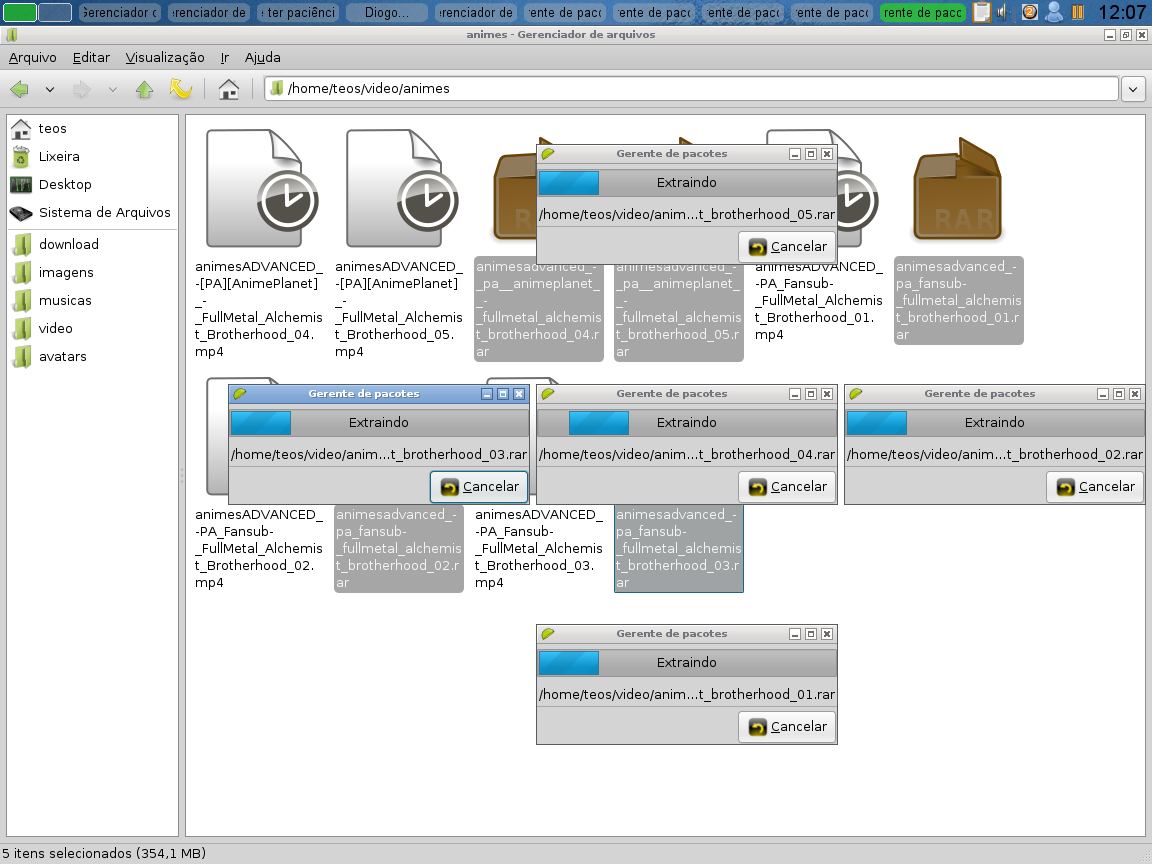Cancel extraction of brotherhood_01.rar

(x=788, y=727)
